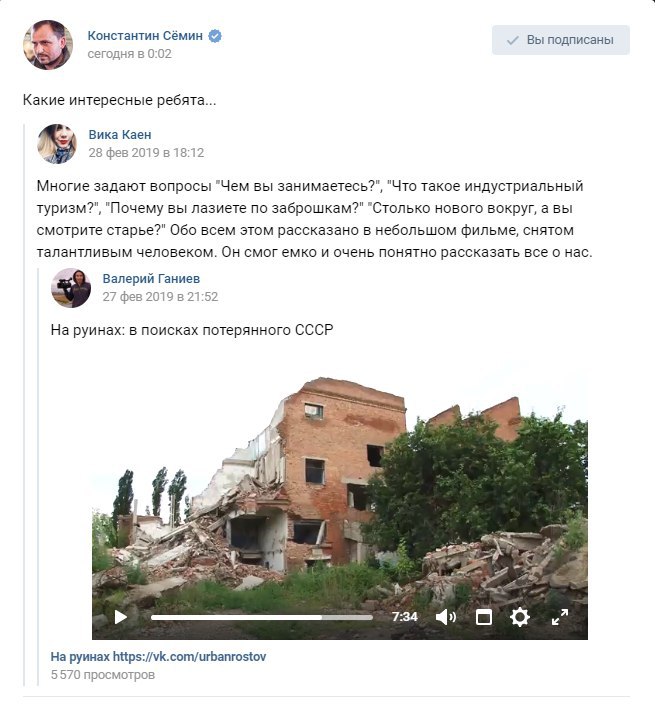Viewport: 655px width, 706px height.
Task: Open the Вика Каен profile link
Action: tap(120, 135)
